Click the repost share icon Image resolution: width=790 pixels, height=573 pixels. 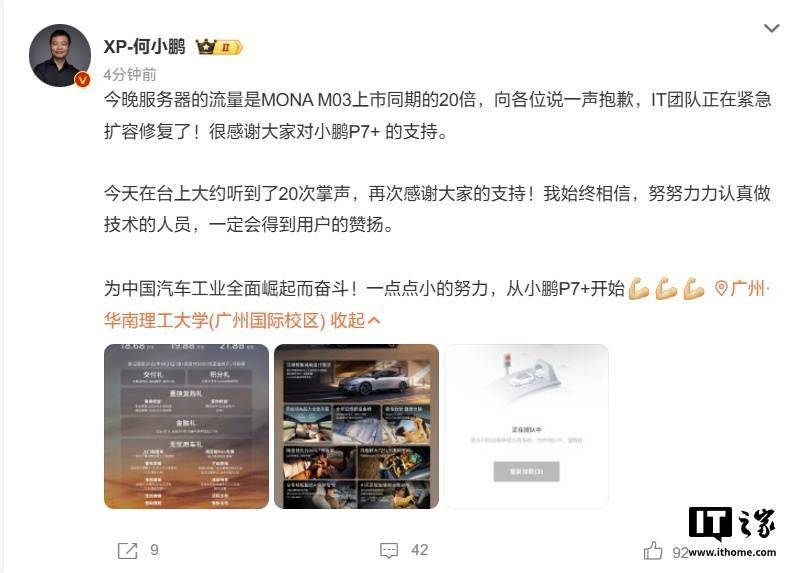click(x=127, y=550)
